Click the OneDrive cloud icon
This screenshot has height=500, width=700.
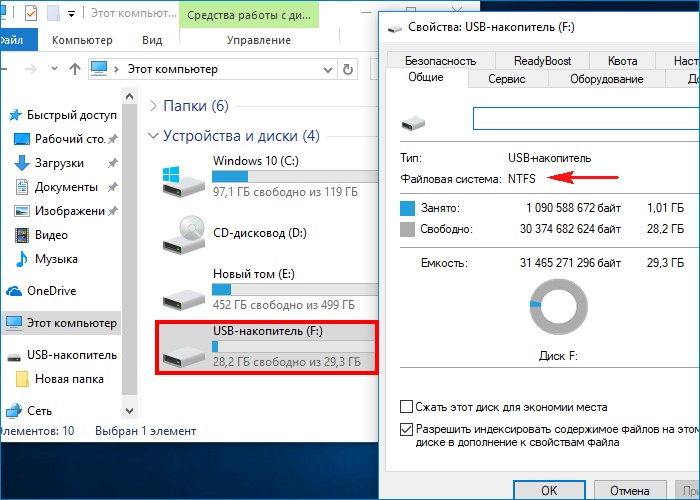point(14,291)
